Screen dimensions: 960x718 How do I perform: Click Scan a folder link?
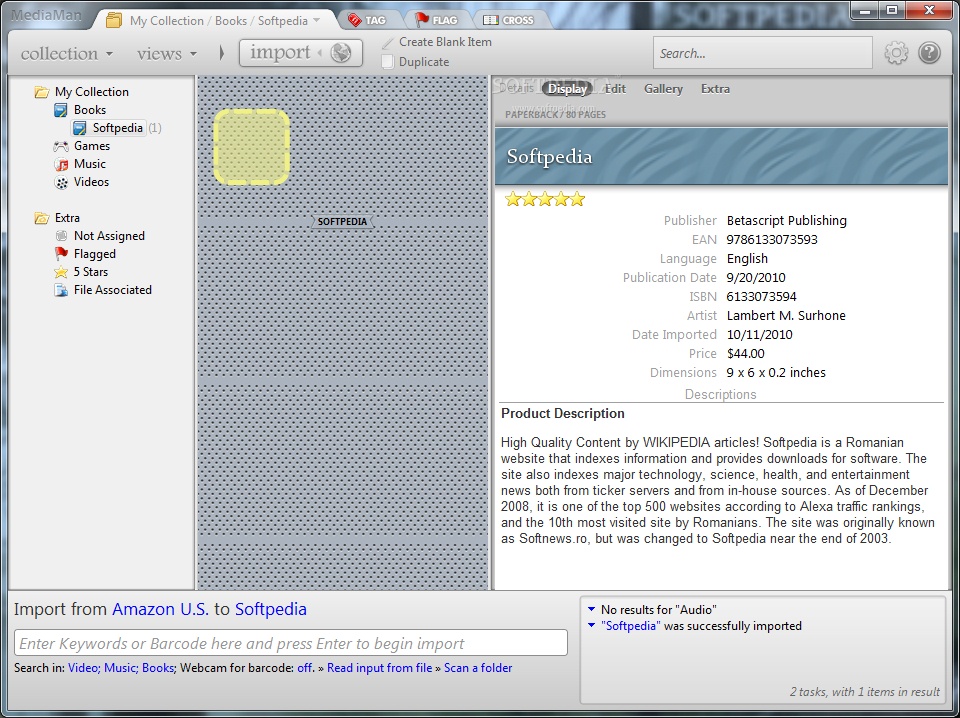point(478,668)
